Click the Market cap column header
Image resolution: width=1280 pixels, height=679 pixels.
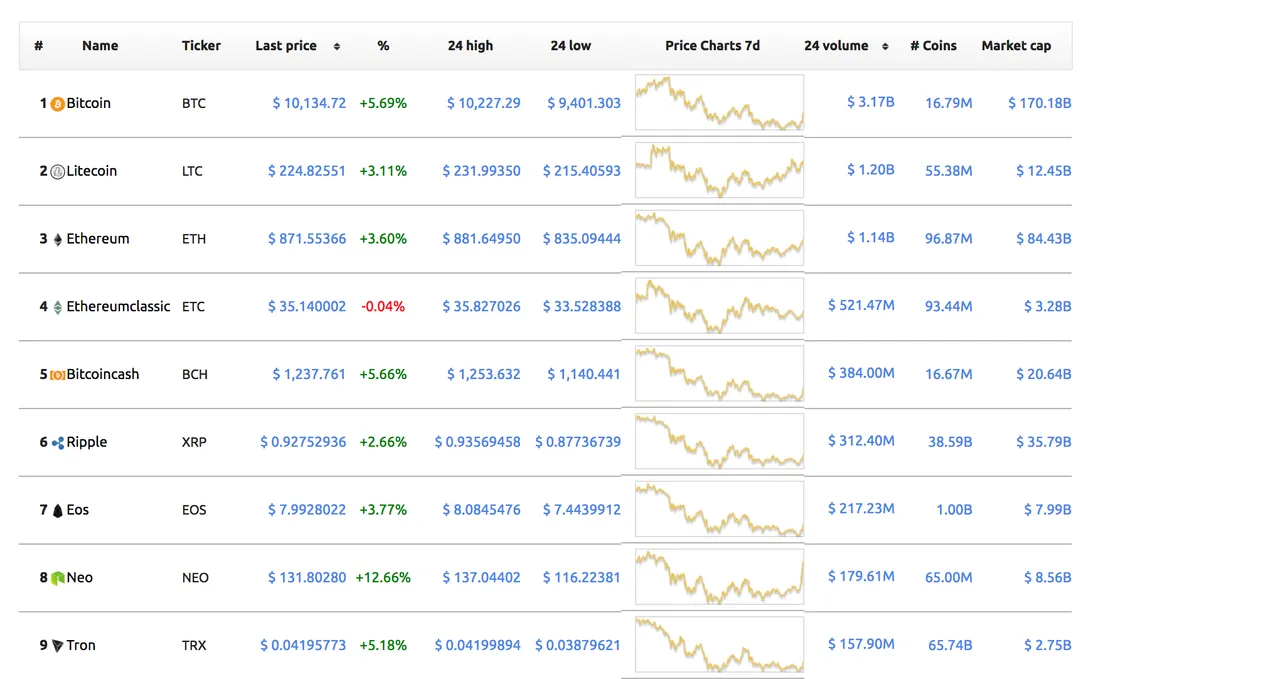point(1016,46)
